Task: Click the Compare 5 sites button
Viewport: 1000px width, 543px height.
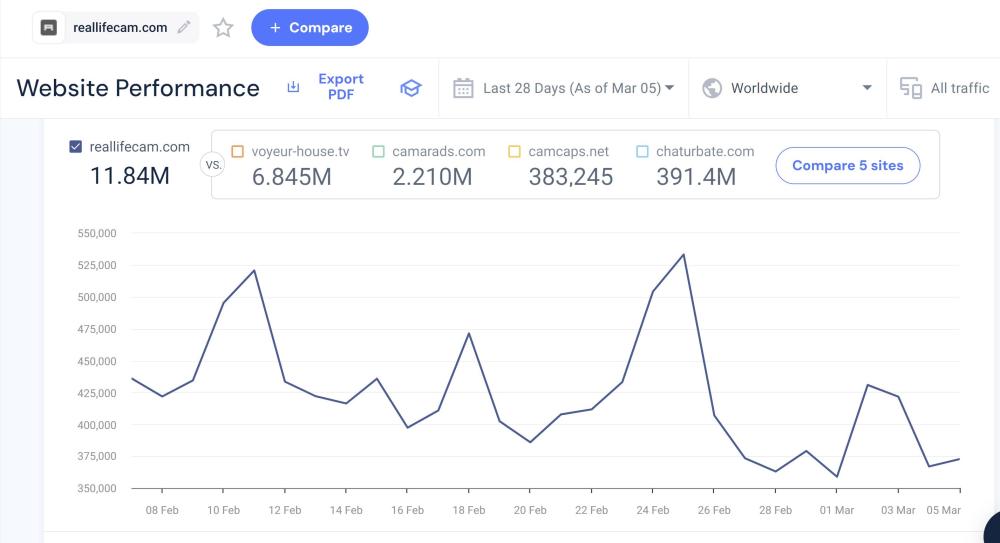Action: 847,166
